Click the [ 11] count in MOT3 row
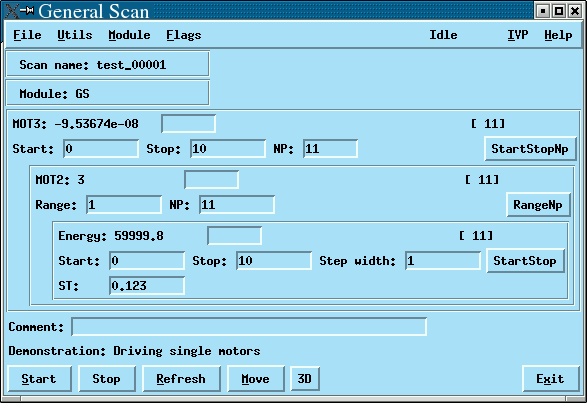The image size is (587, 403). click(x=488, y=124)
